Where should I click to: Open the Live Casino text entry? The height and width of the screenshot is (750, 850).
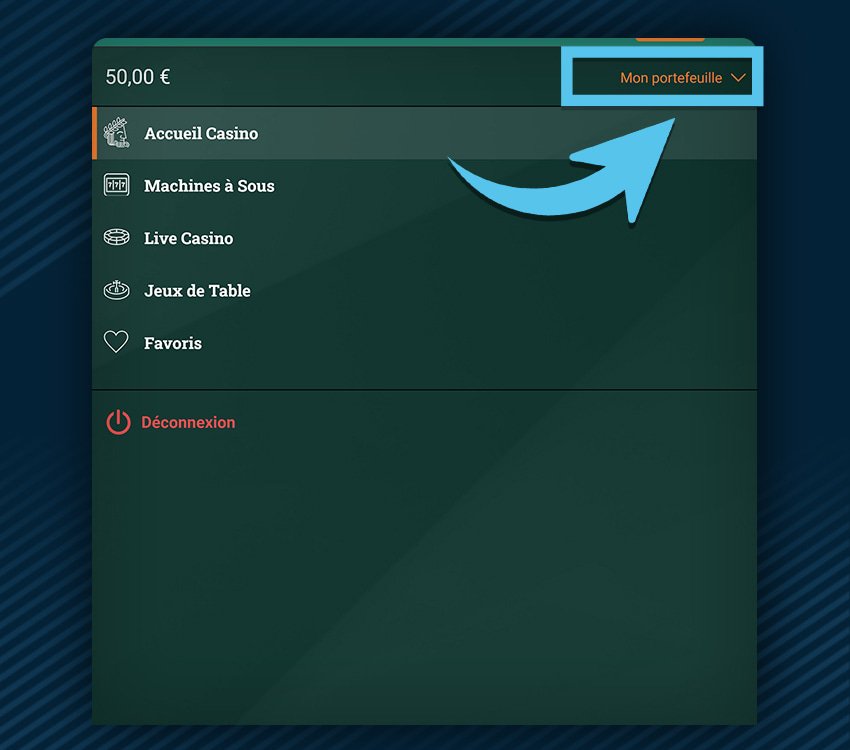click(x=188, y=238)
